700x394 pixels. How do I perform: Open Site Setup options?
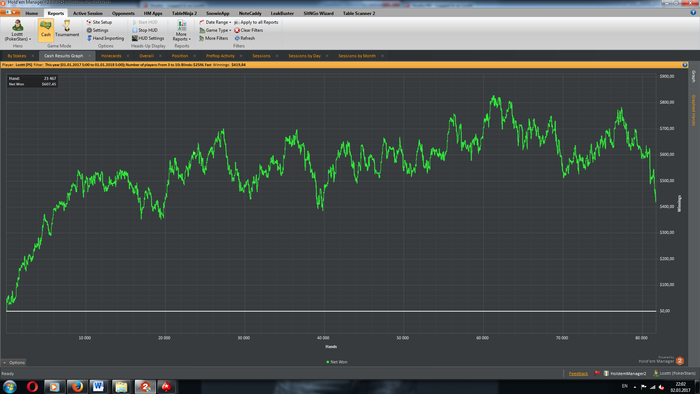click(99, 22)
